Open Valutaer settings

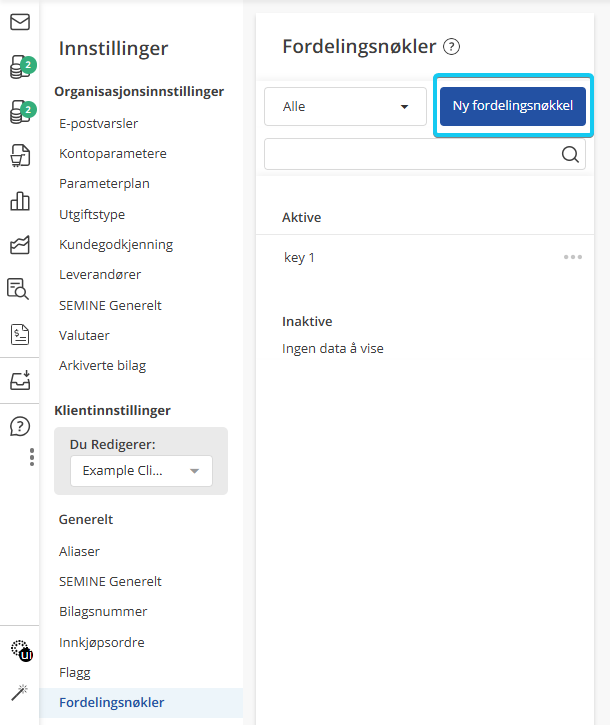tap(84, 335)
